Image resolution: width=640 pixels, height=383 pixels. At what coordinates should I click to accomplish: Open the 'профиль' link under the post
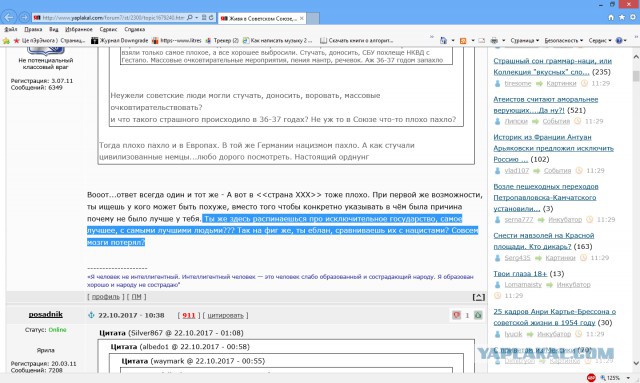pos(105,297)
